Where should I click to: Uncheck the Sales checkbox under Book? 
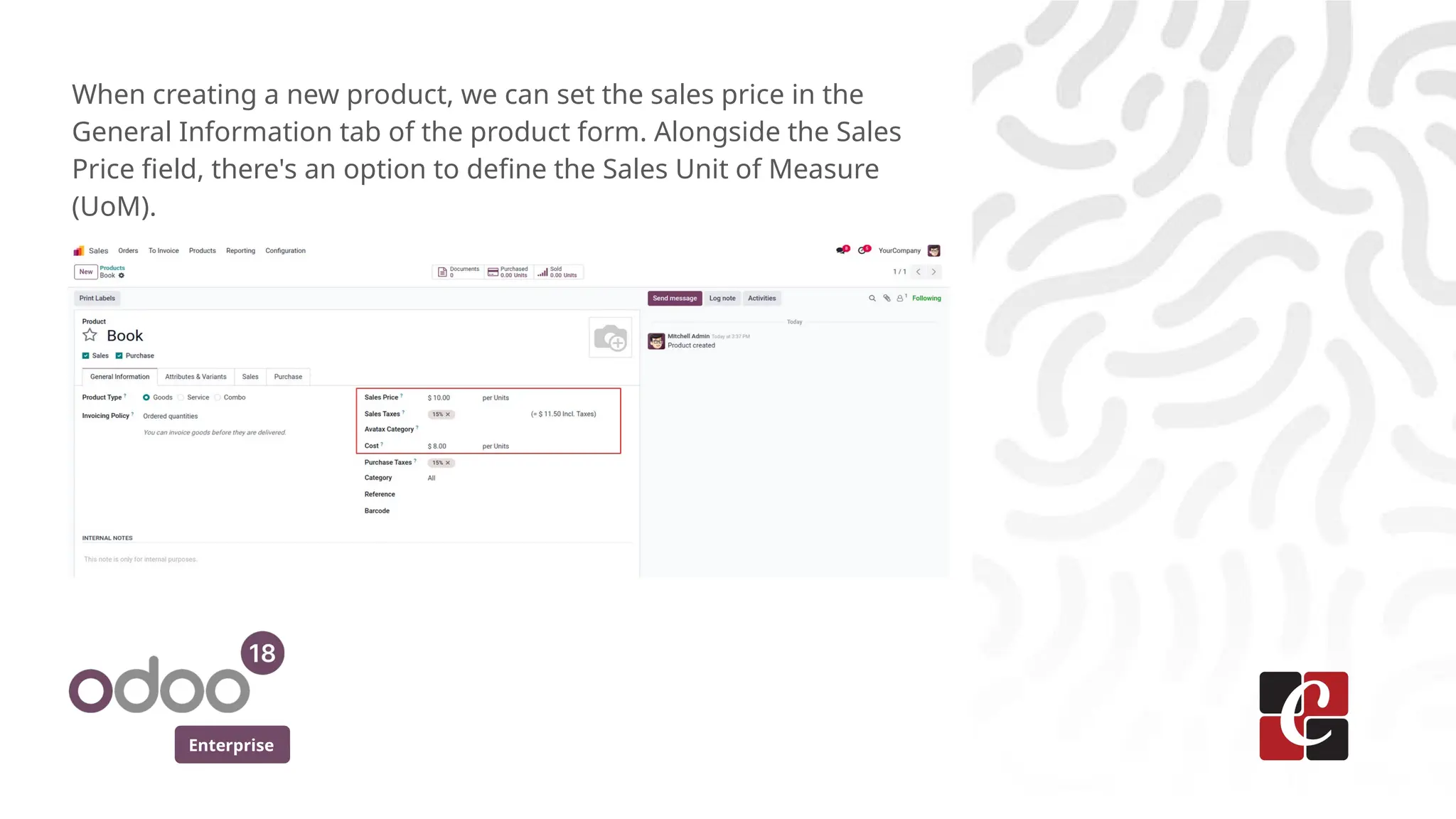(x=86, y=355)
